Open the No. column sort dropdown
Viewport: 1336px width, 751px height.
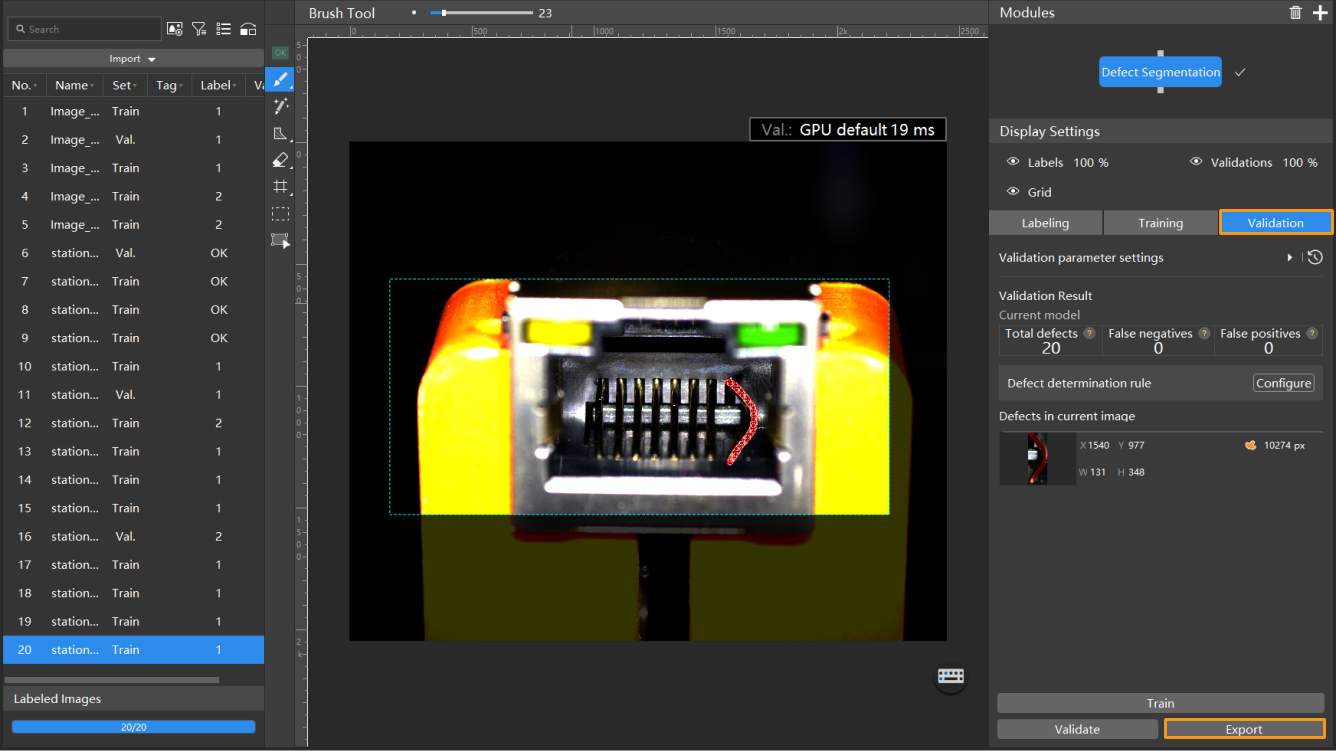click(x=37, y=86)
